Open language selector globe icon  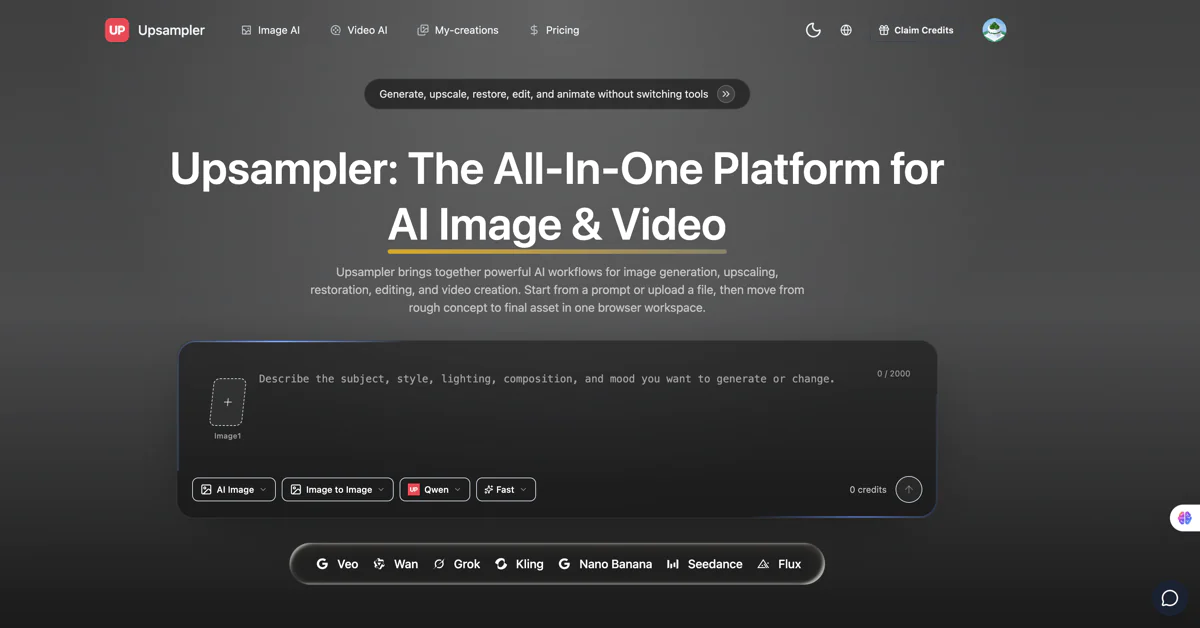[x=846, y=30]
